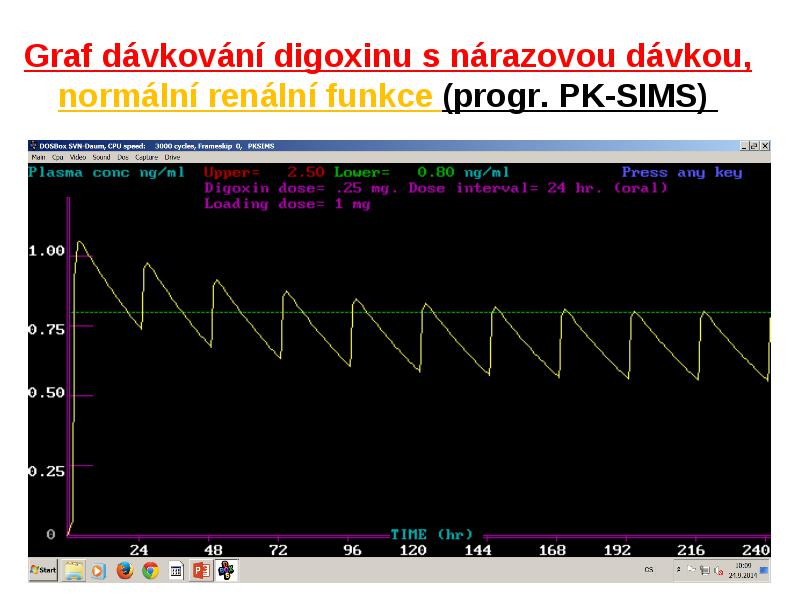Viewport: 800px width, 600px height.
Task: Click the 1.00 y-axis label
Action: tap(46, 251)
